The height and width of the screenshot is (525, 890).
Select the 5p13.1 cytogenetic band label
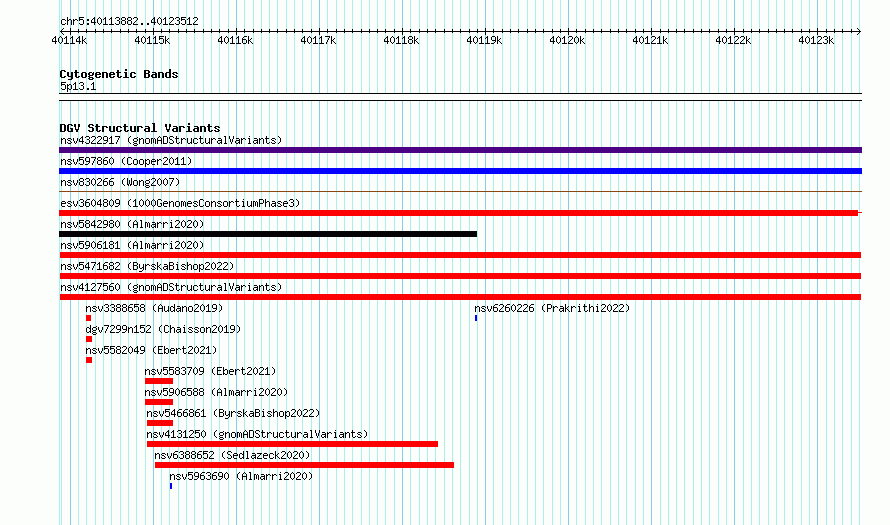click(78, 86)
